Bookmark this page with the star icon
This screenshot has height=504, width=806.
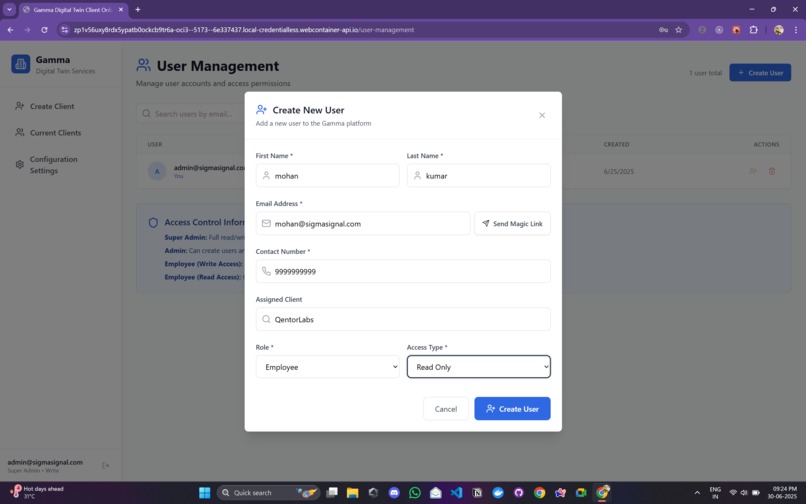coord(679,30)
